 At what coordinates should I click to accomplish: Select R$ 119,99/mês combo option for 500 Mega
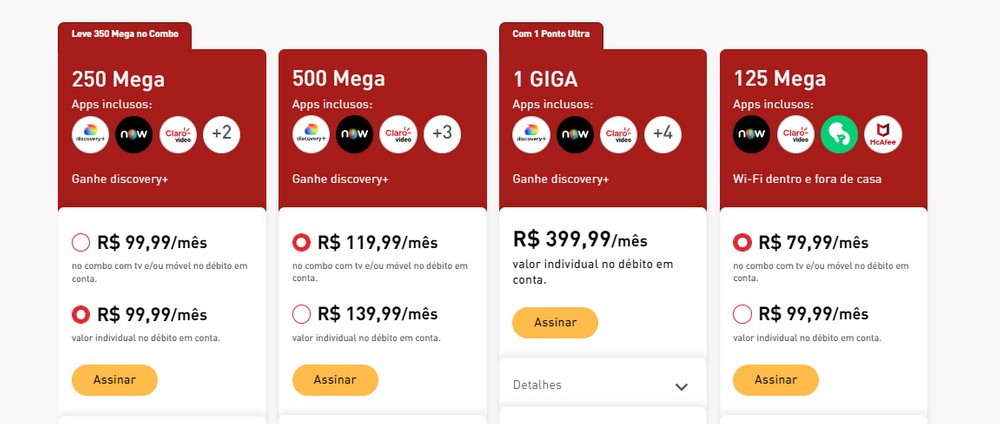click(301, 242)
